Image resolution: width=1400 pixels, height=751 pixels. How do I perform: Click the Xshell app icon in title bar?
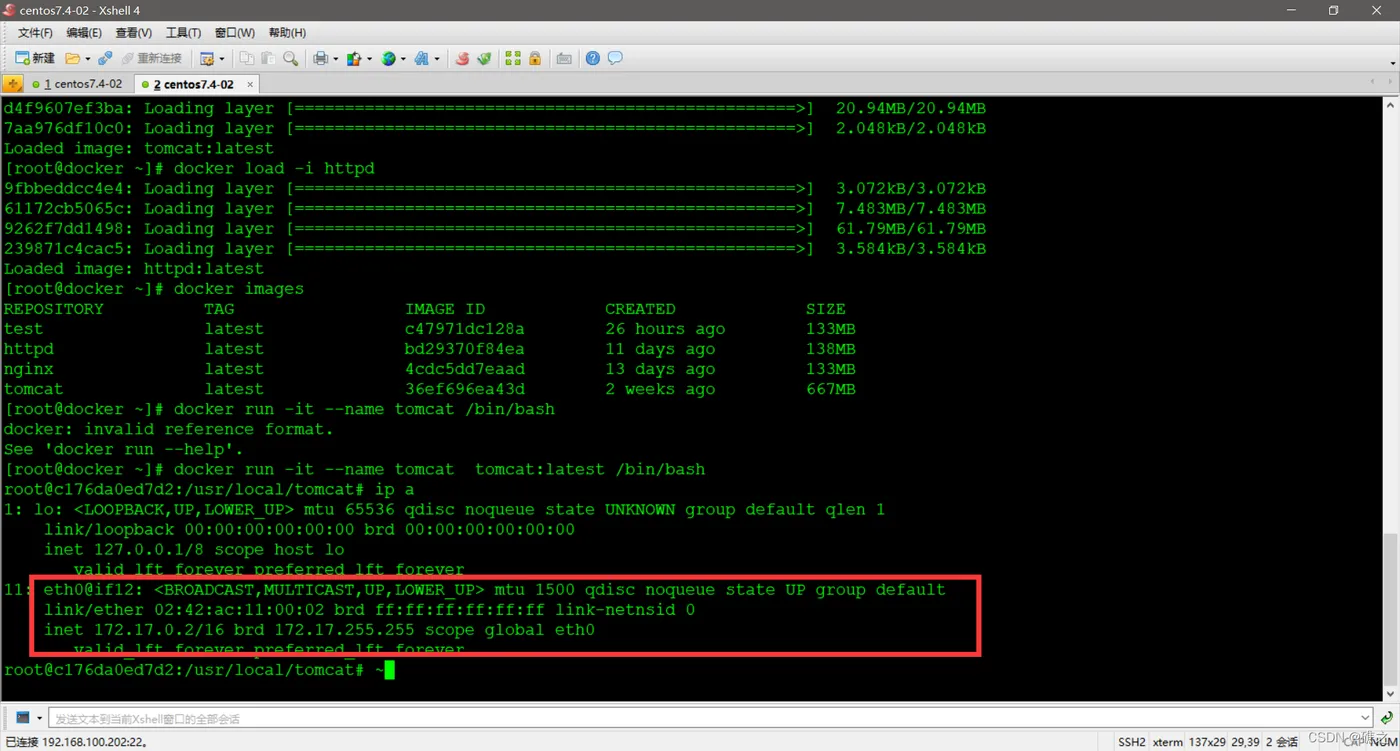click(9, 10)
